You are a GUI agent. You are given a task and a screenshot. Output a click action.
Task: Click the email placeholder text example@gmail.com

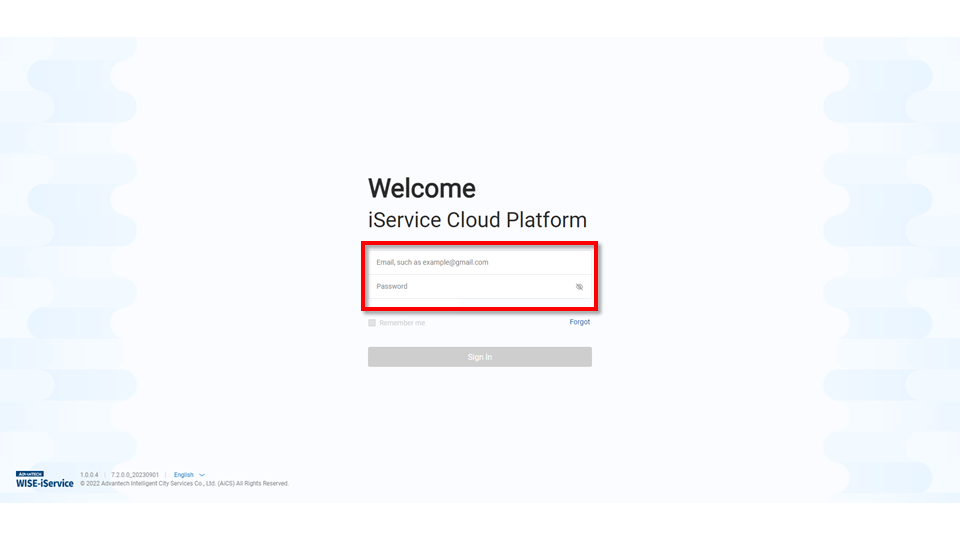point(455,262)
